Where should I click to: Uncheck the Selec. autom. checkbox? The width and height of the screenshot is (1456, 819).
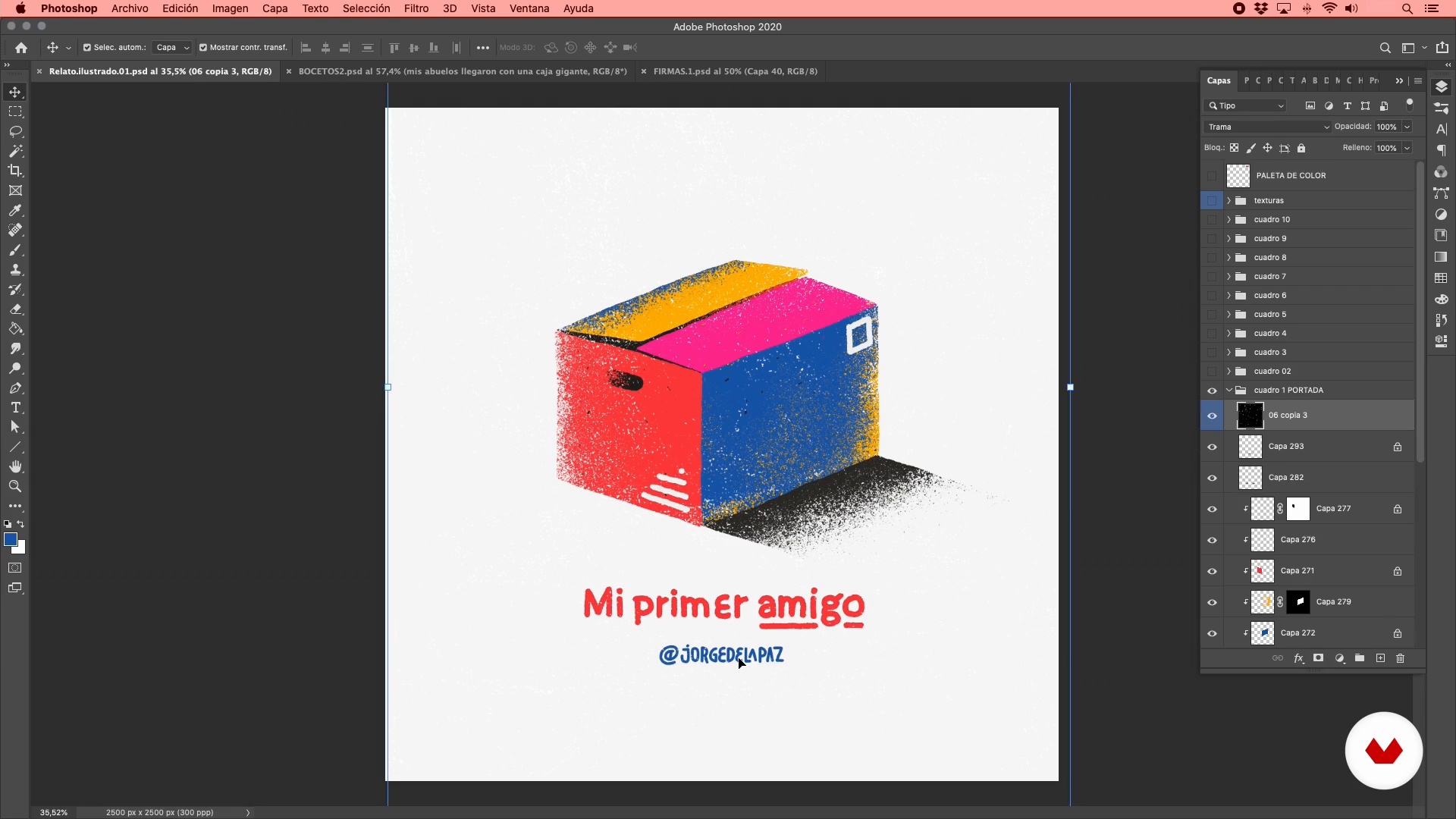pos(87,47)
